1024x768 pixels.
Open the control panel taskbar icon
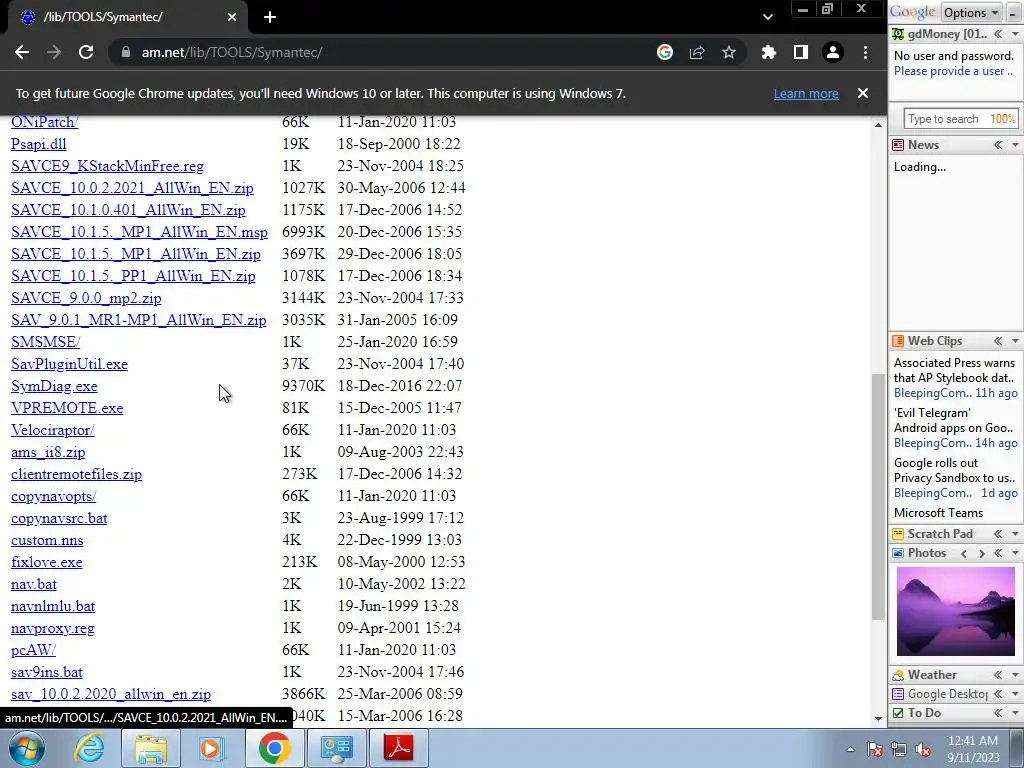[336, 748]
